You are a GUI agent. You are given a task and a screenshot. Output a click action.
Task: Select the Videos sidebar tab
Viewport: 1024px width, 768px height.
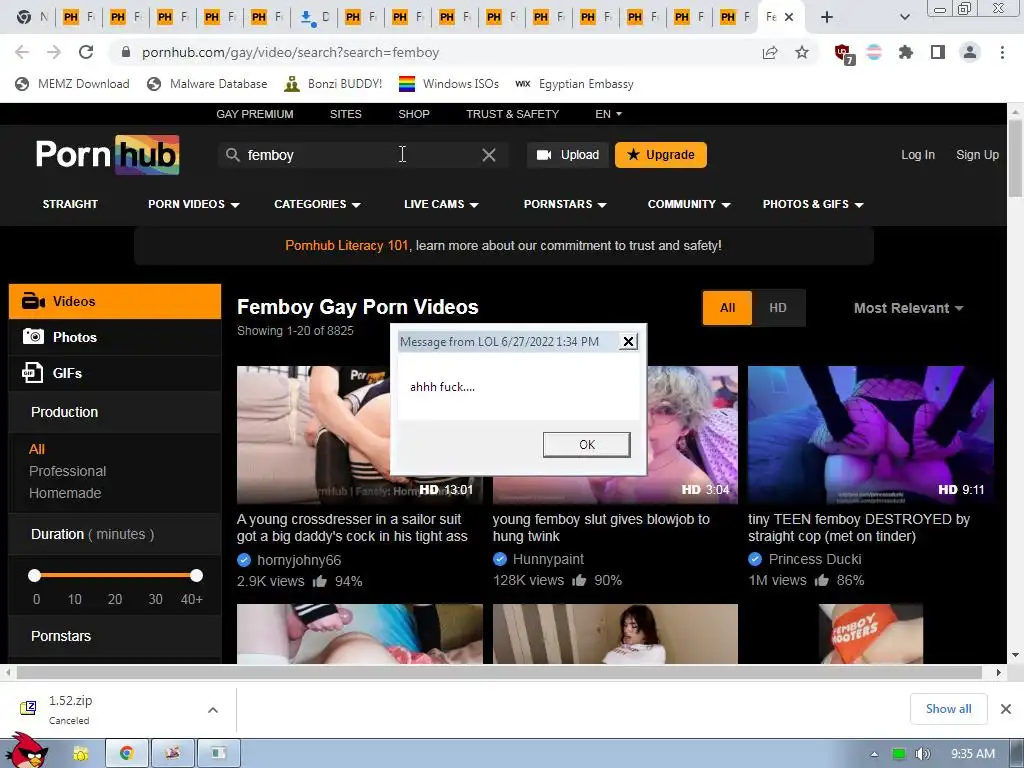[x=115, y=301]
